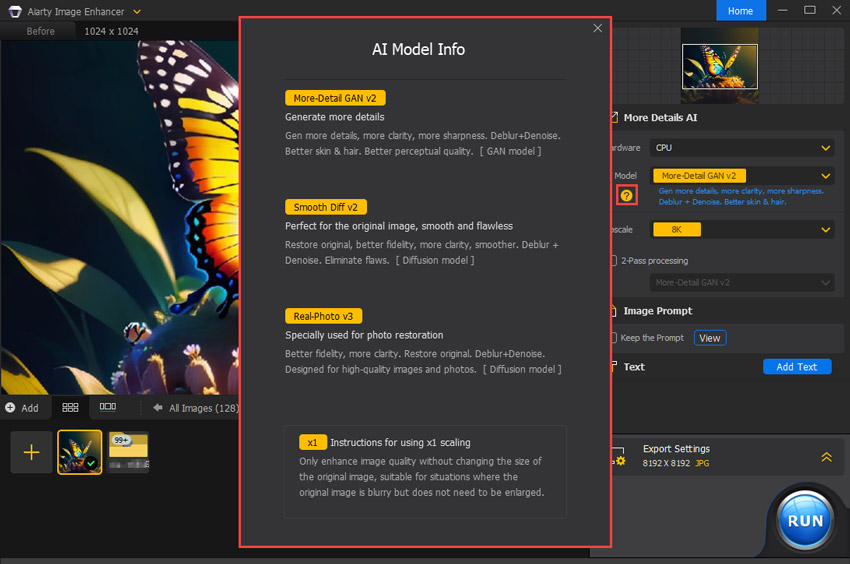Click the Smooth Diff v2 label in dialog
Viewport: 850px width, 564px height.
pos(326,207)
